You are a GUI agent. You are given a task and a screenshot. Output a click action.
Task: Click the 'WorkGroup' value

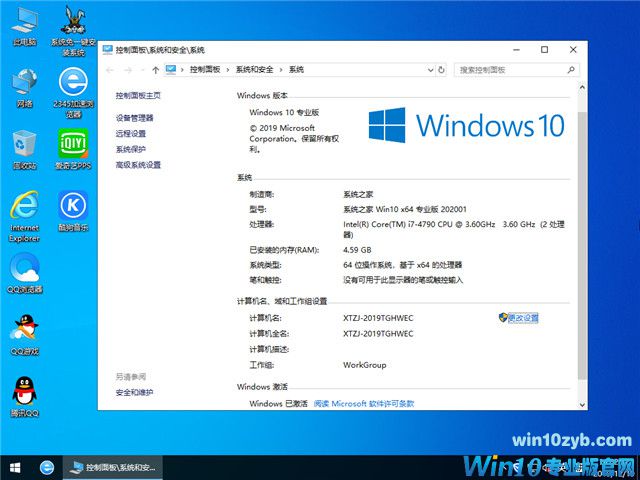364,365
